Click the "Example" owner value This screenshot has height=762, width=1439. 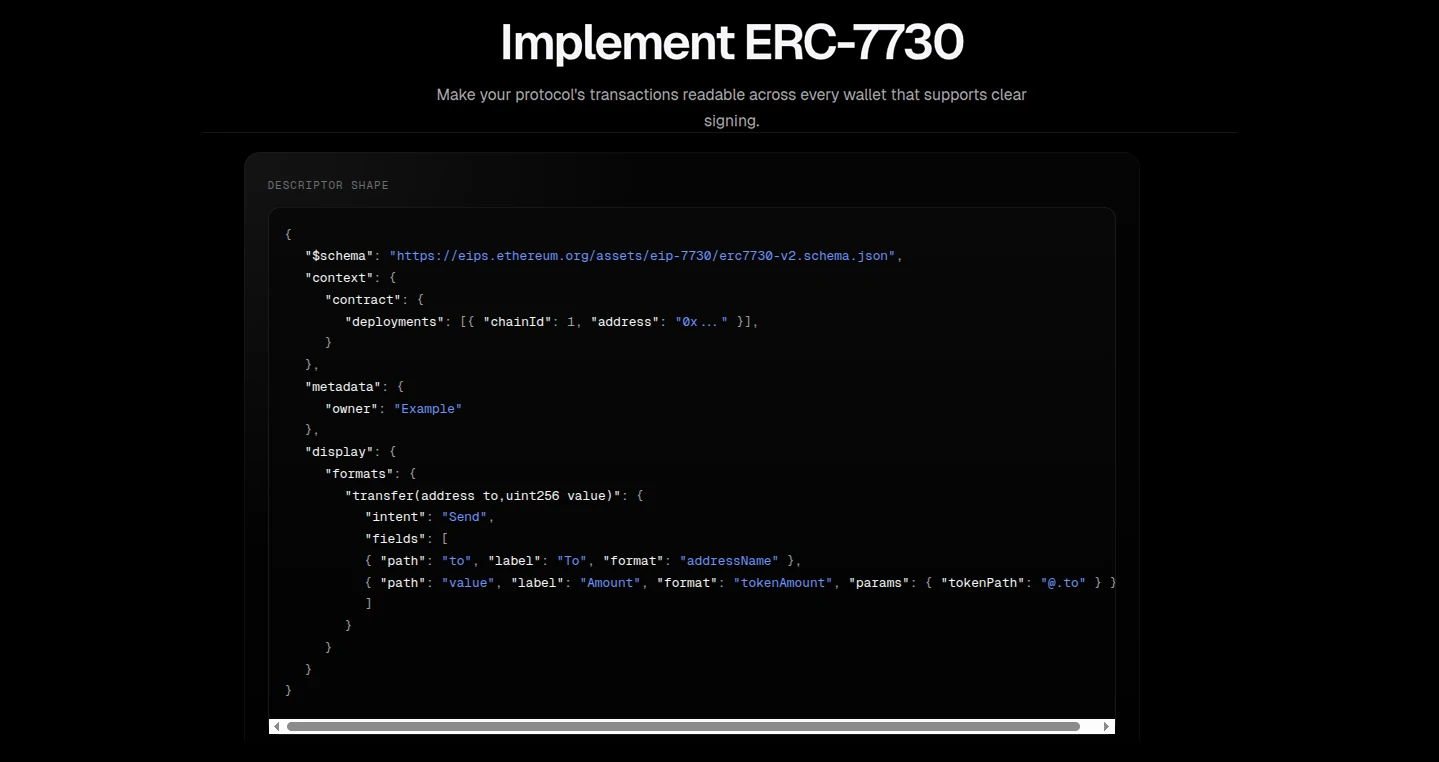428,408
